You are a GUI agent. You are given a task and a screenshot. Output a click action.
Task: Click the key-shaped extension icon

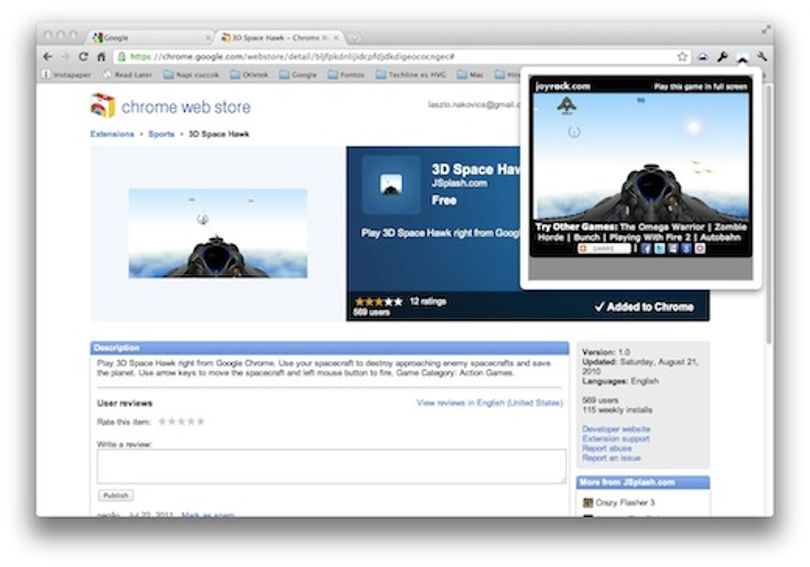pyautogui.click(x=722, y=57)
